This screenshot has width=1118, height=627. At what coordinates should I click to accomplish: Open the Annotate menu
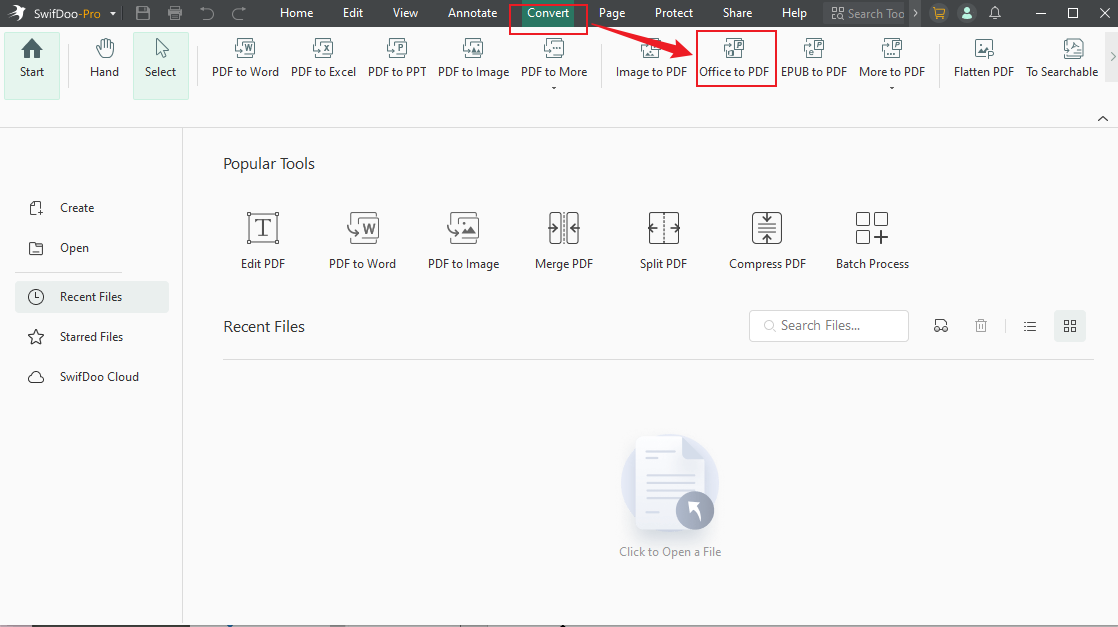(x=472, y=13)
